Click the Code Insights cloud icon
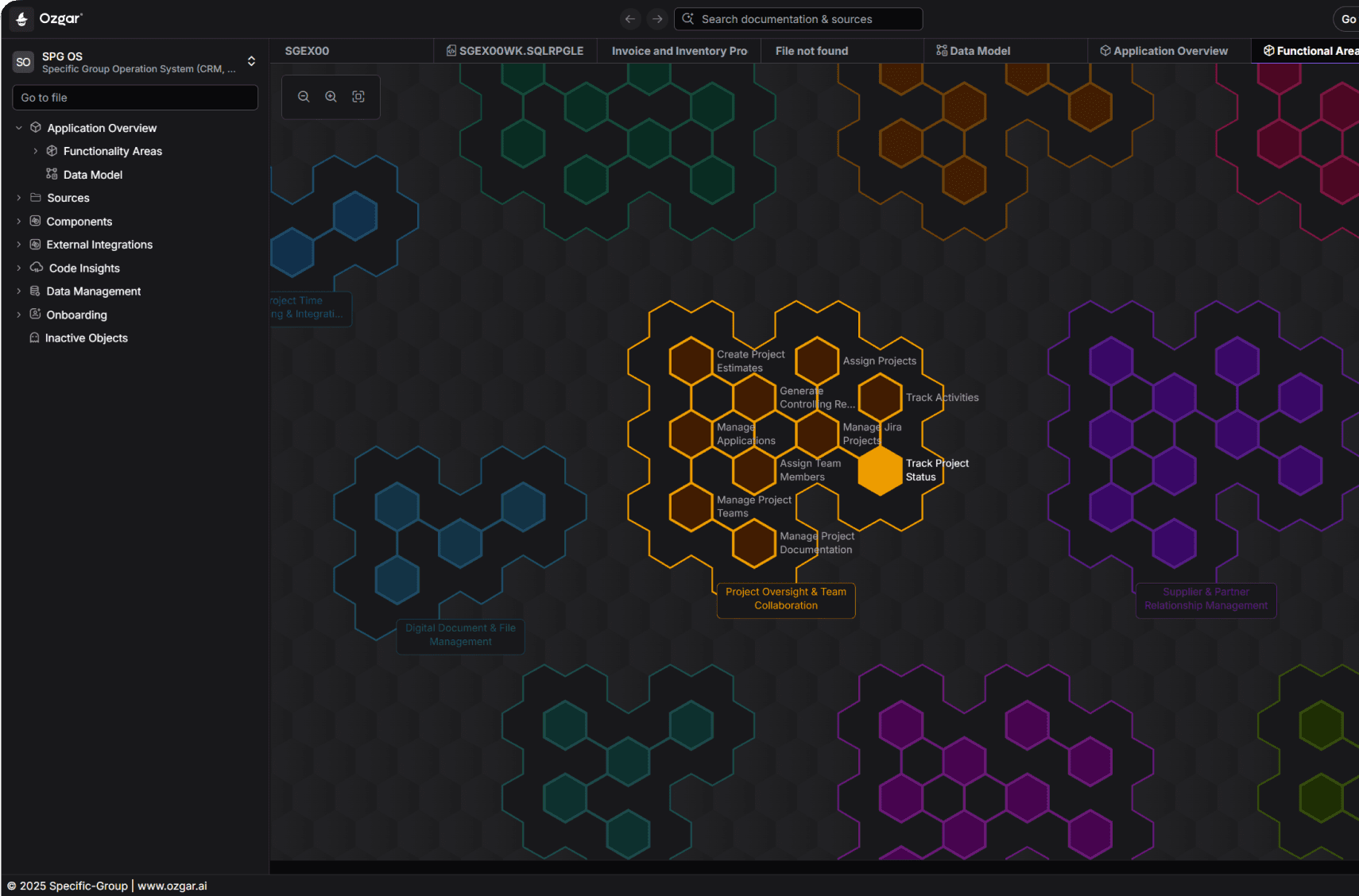1359x896 pixels. click(37, 268)
